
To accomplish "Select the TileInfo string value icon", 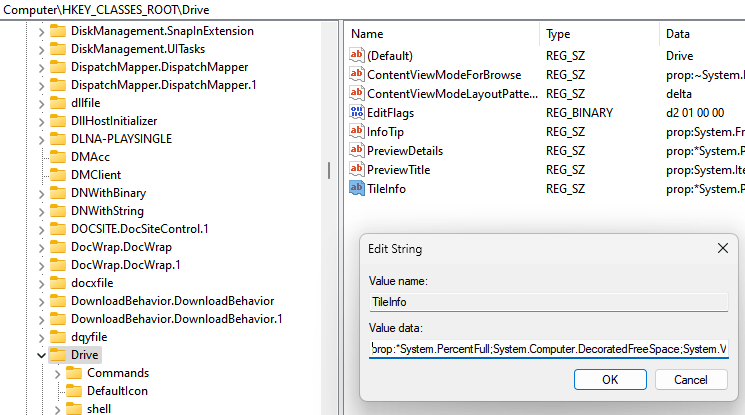I will point(356,189).
